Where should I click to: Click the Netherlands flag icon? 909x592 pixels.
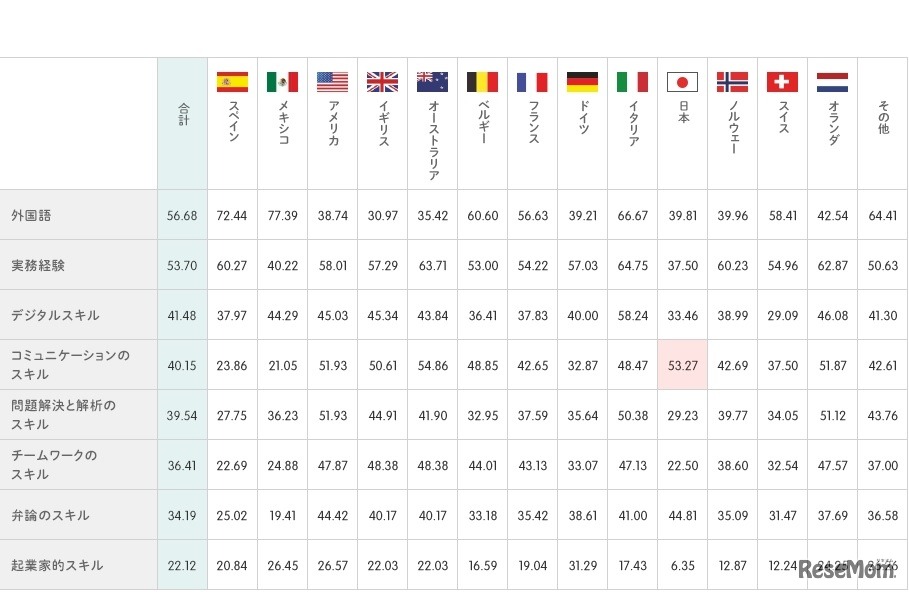[x=832, y=82]
